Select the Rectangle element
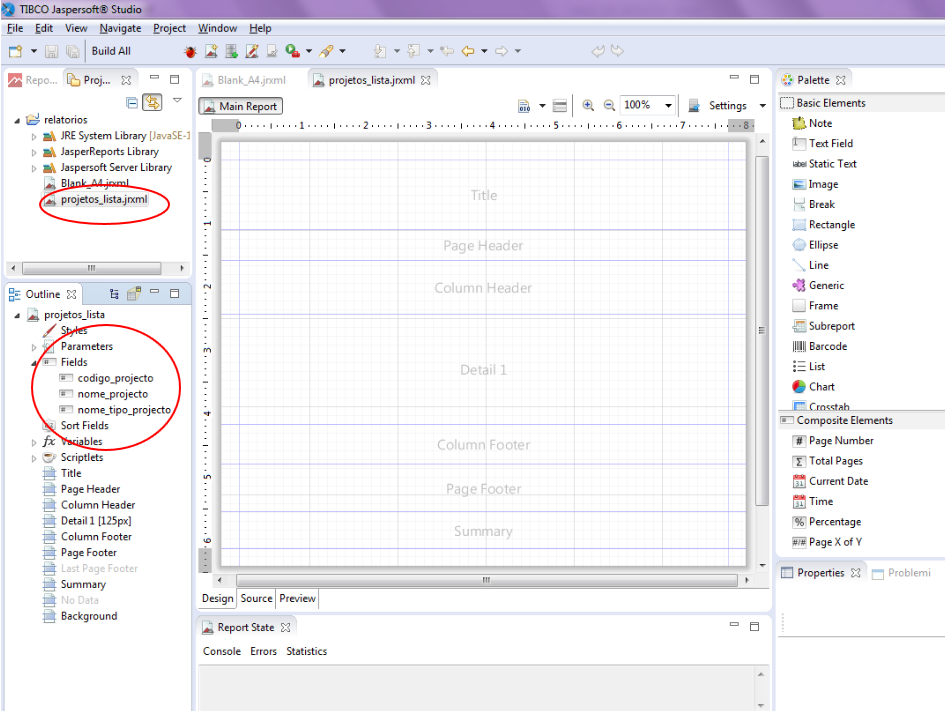The image size is (945, 711). tap(823, 225)
